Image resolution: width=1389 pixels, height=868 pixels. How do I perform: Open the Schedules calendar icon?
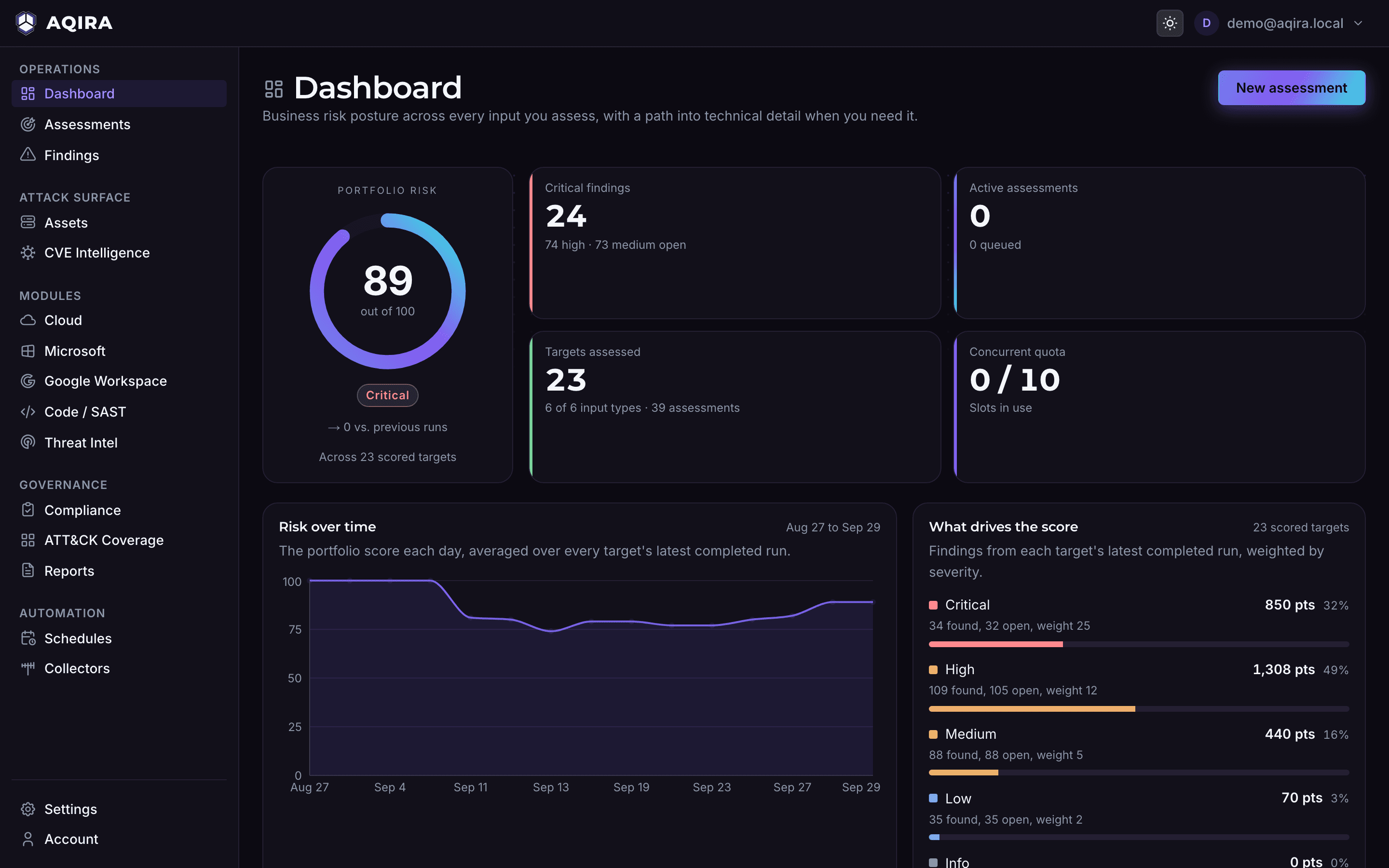[x=28, y=638]
